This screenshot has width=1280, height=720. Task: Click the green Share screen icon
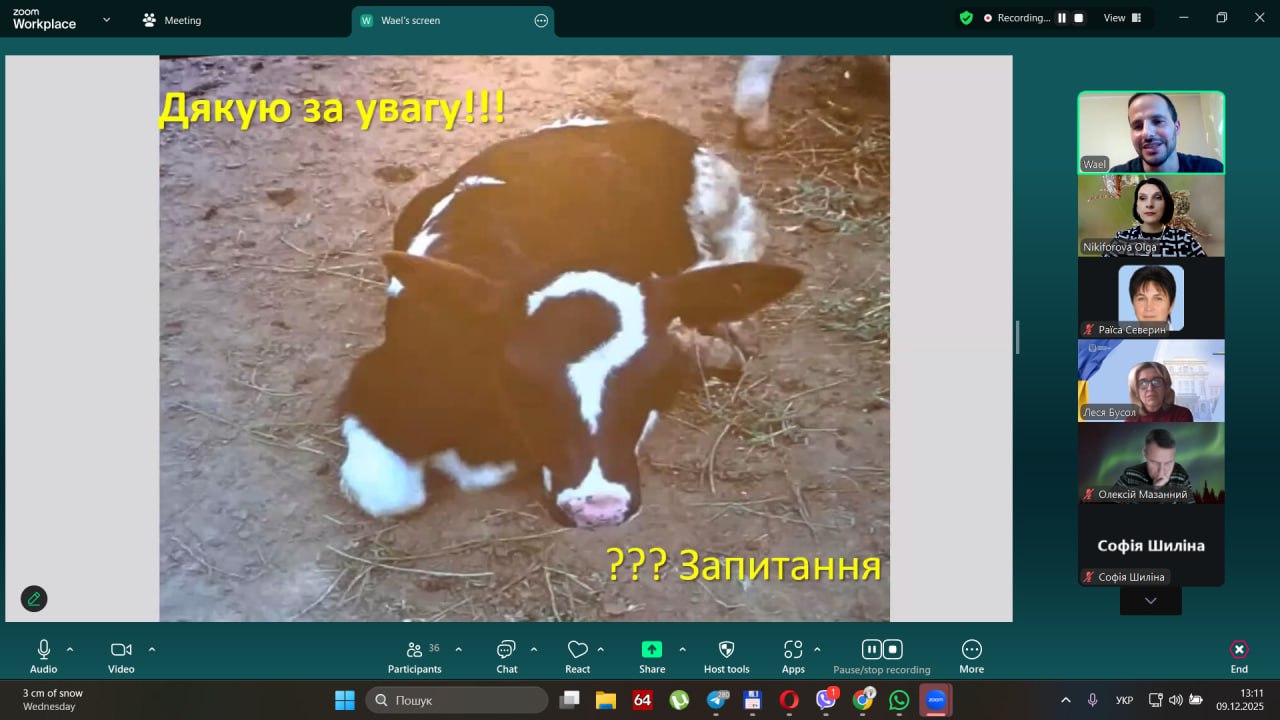(x=652, y=650)
